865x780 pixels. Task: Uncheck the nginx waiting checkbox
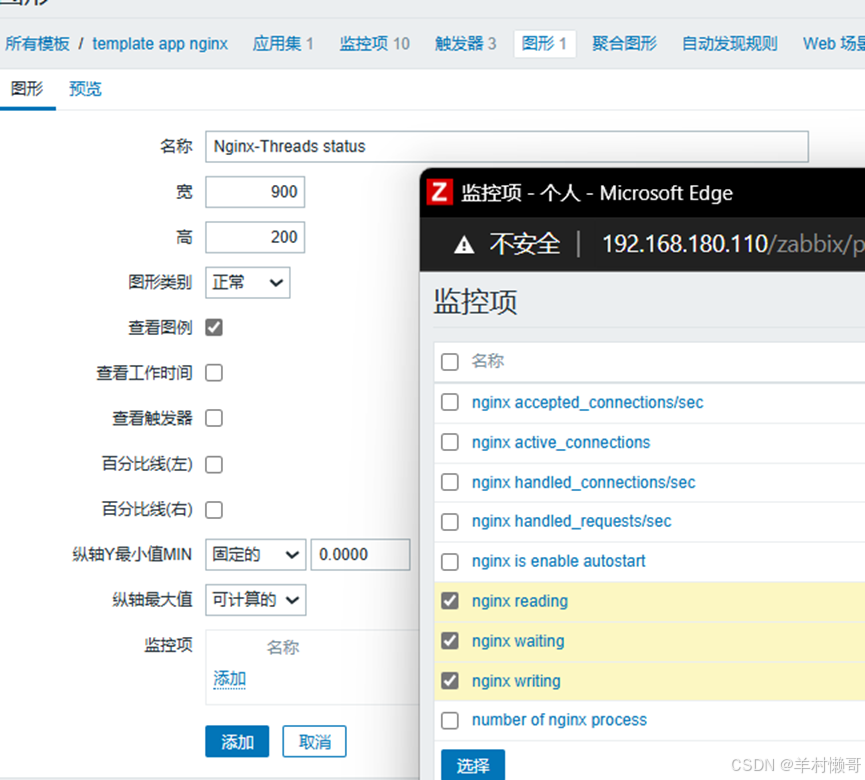pos(450,641)
